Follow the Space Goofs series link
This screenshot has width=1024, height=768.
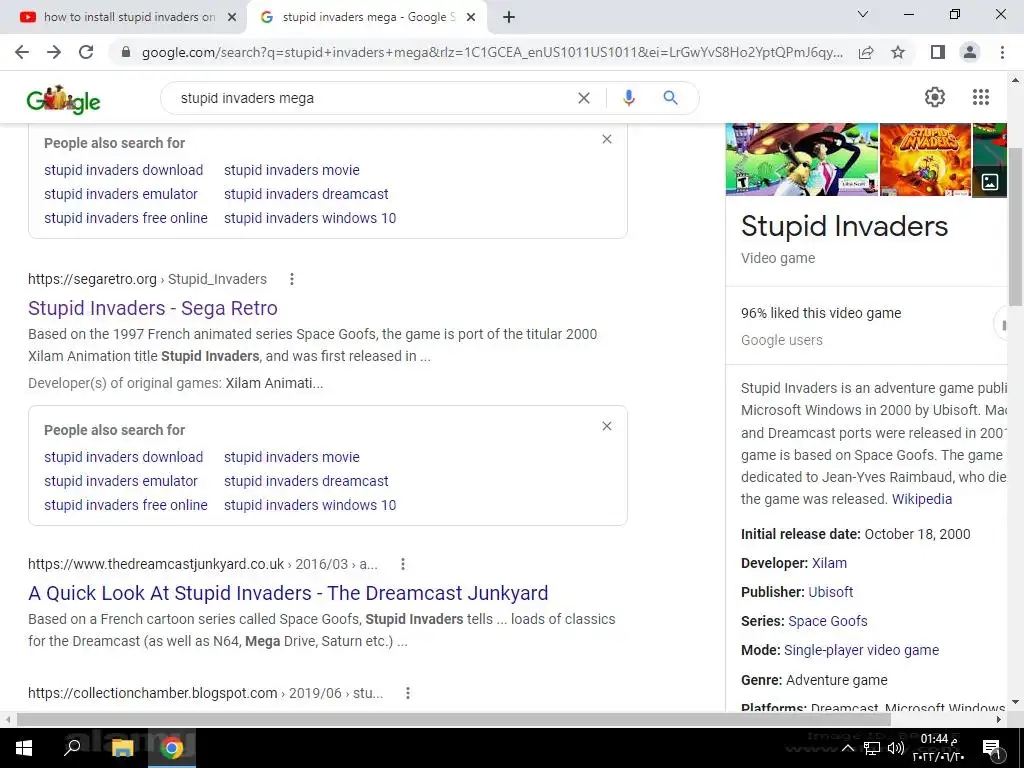click(x=827, y=621)
